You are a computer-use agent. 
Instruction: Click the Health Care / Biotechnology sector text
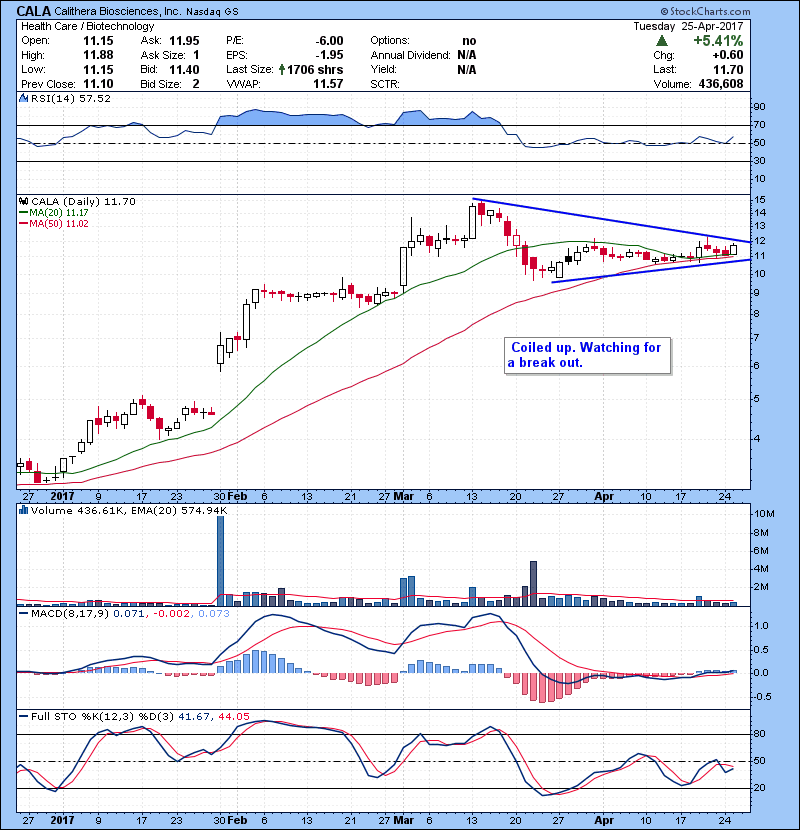(x=87, y=26)
